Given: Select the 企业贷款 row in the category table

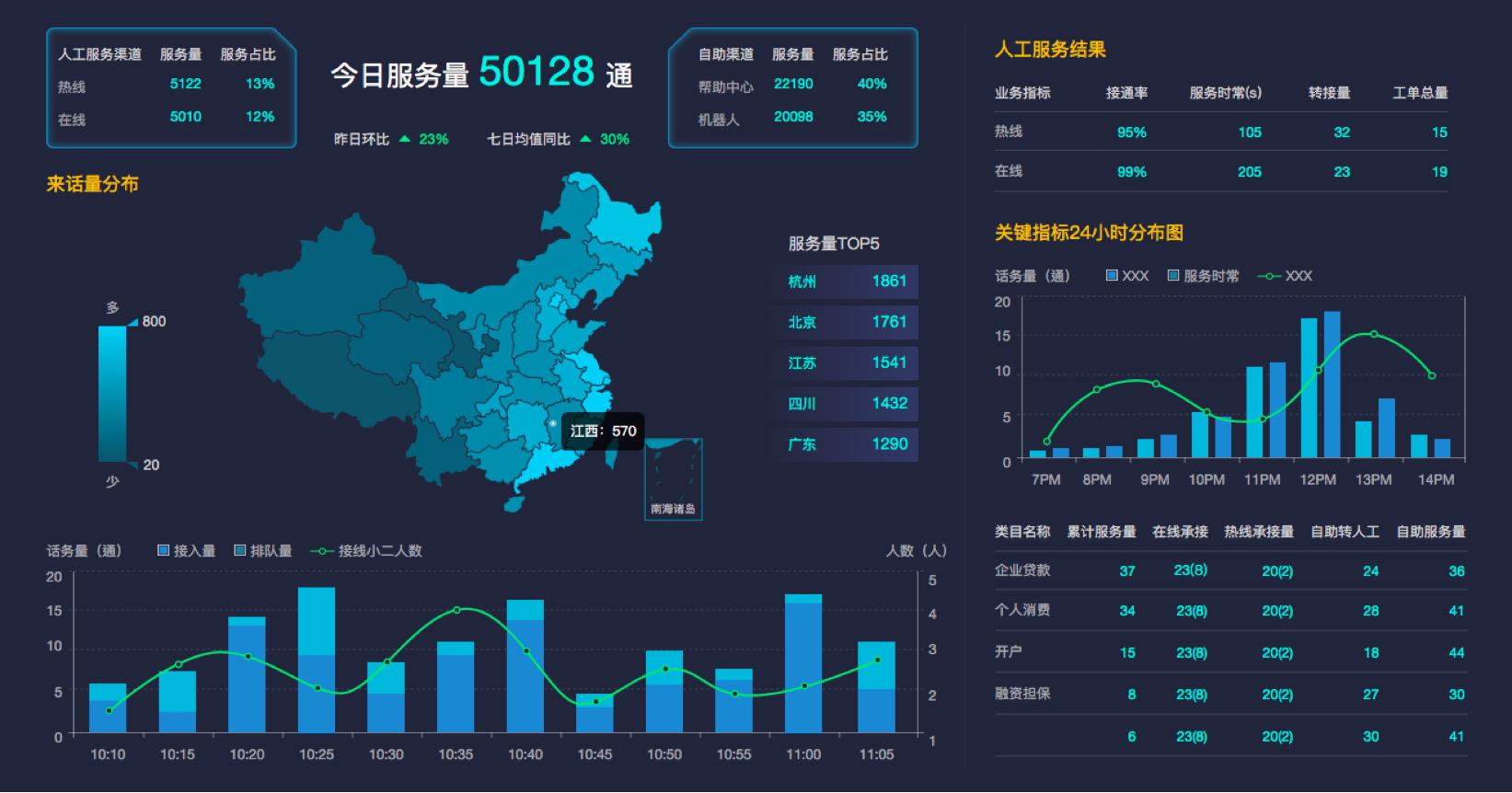Looking at the screenshot, I should click(x=1022, y=570).
